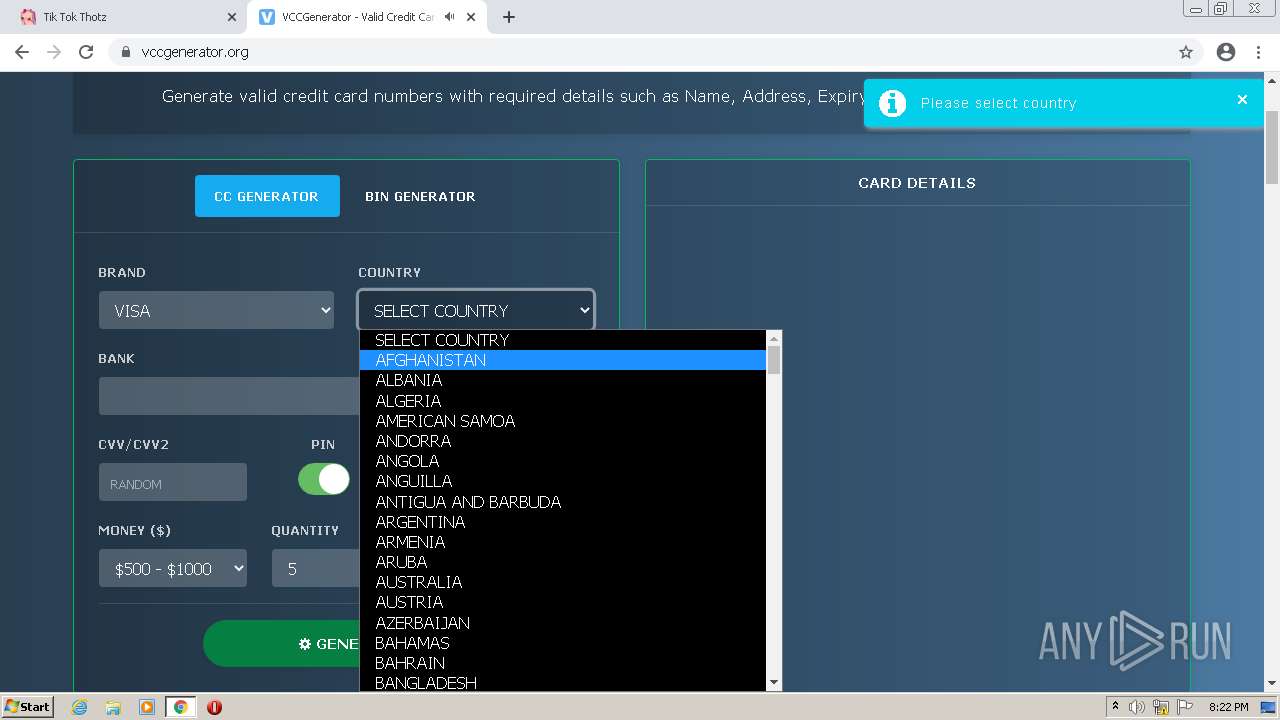The width and height of the screenshot is (1280, 720).
Task: Select BAHRAIN from the country list
Action: [563, 663]
